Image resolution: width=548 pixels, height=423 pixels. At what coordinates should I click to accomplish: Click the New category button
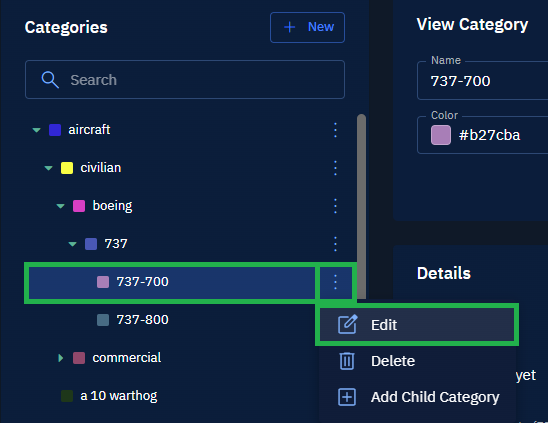[x=307, y=27]
